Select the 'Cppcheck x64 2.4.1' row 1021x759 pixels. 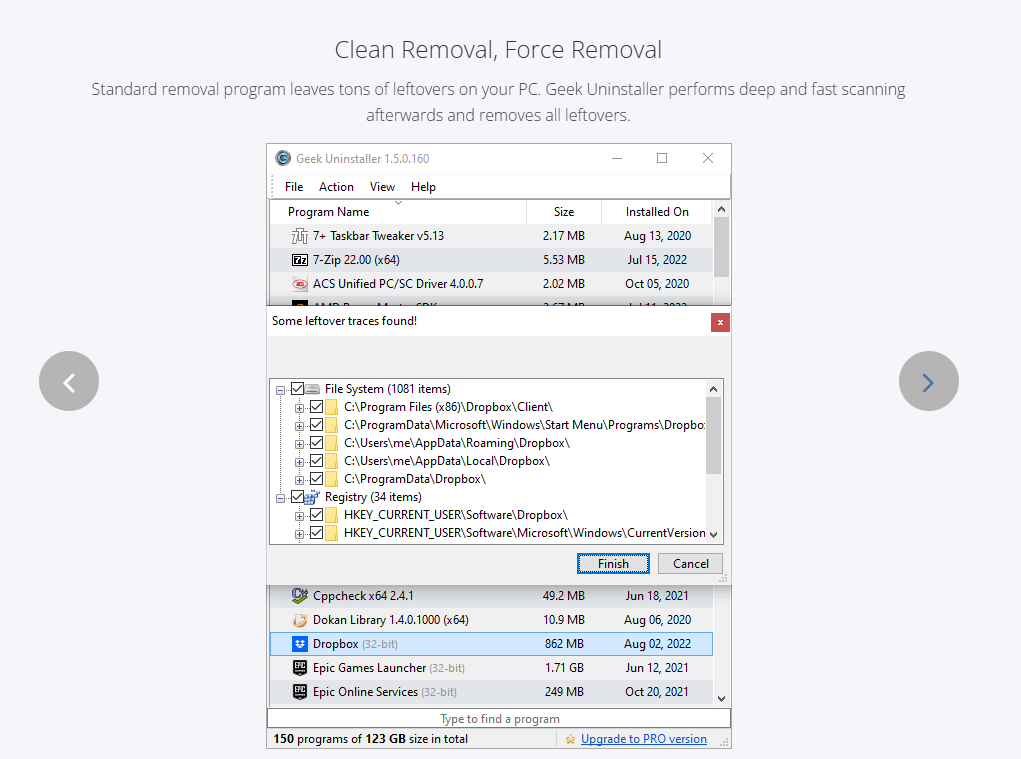[492, 596]
